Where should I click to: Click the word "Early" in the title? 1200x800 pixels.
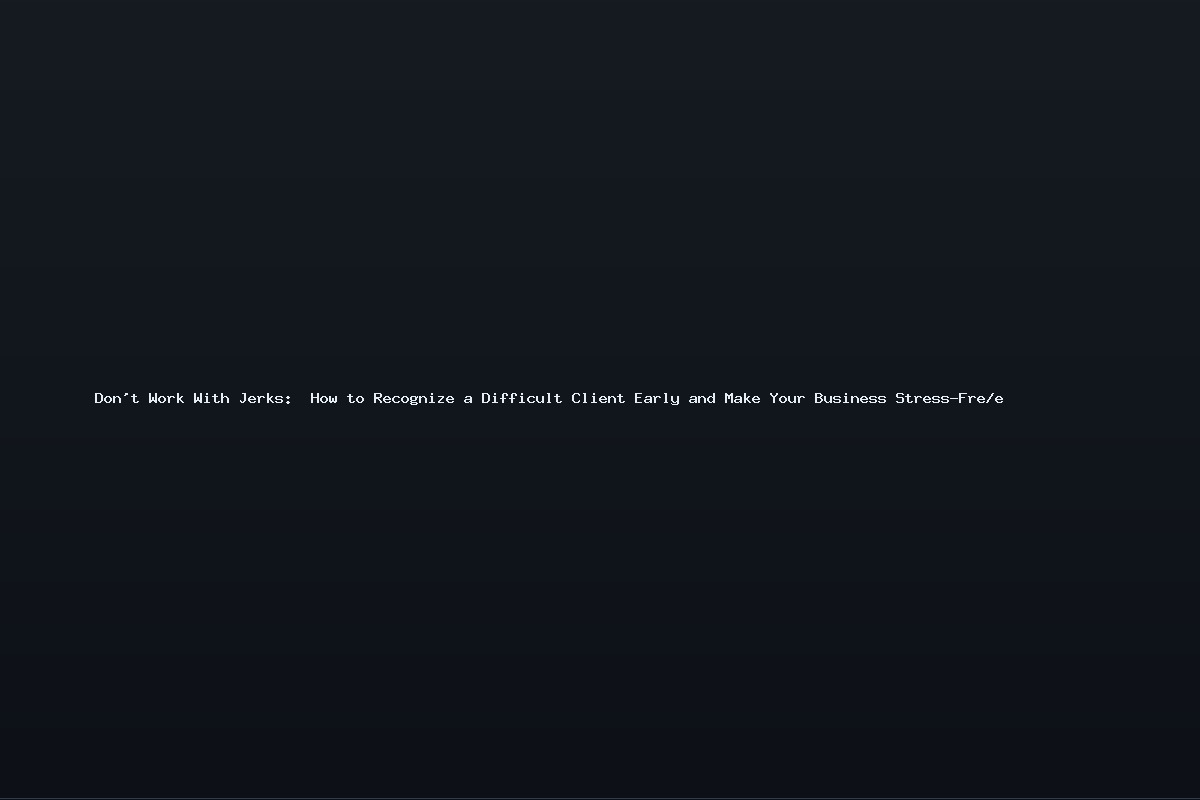pyautogui.click(x=656, y=398)
